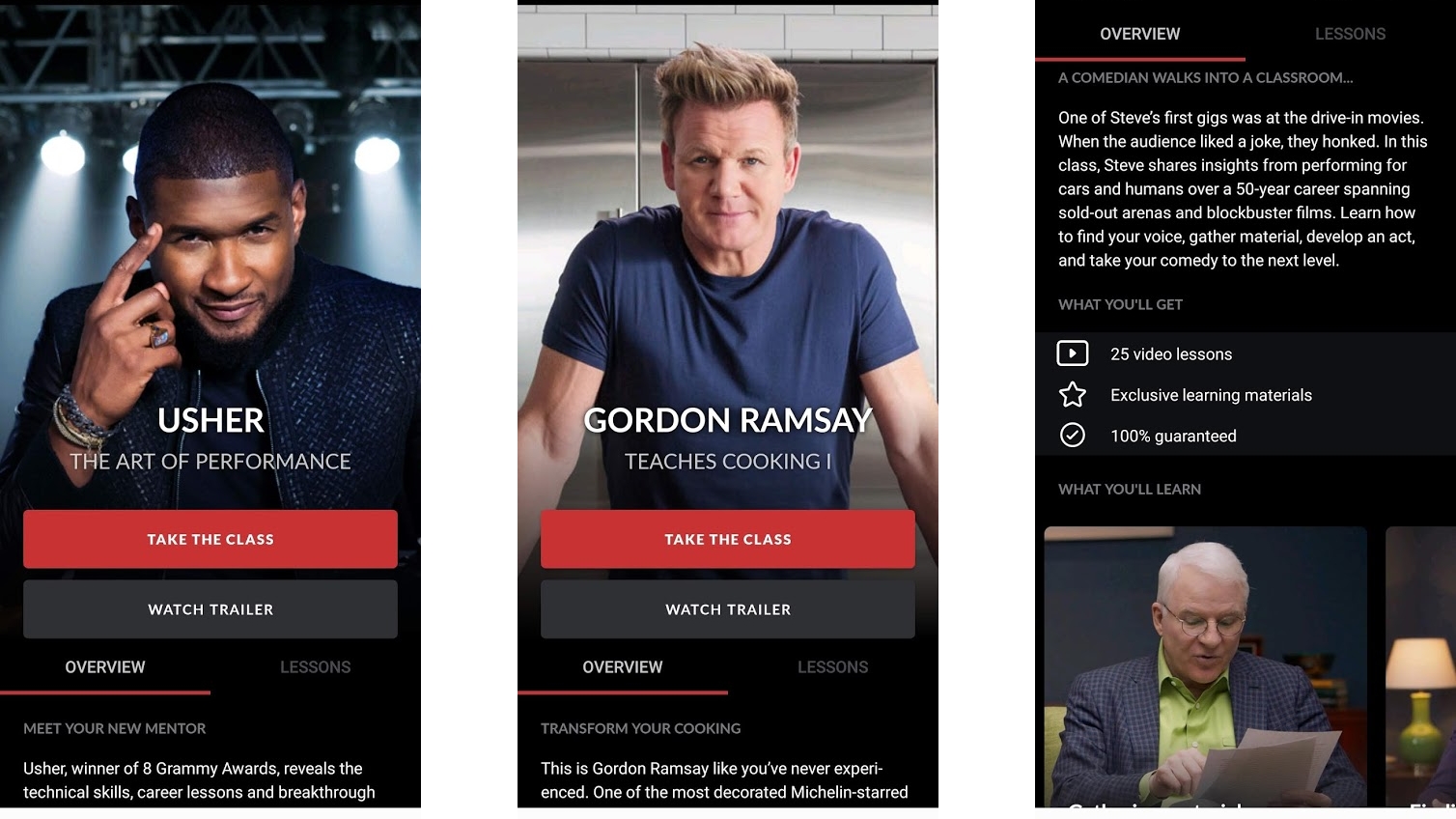Select Overview tab on Usher screen
The width and height of the screenshot is (1456, 819).
click(105, 667)
